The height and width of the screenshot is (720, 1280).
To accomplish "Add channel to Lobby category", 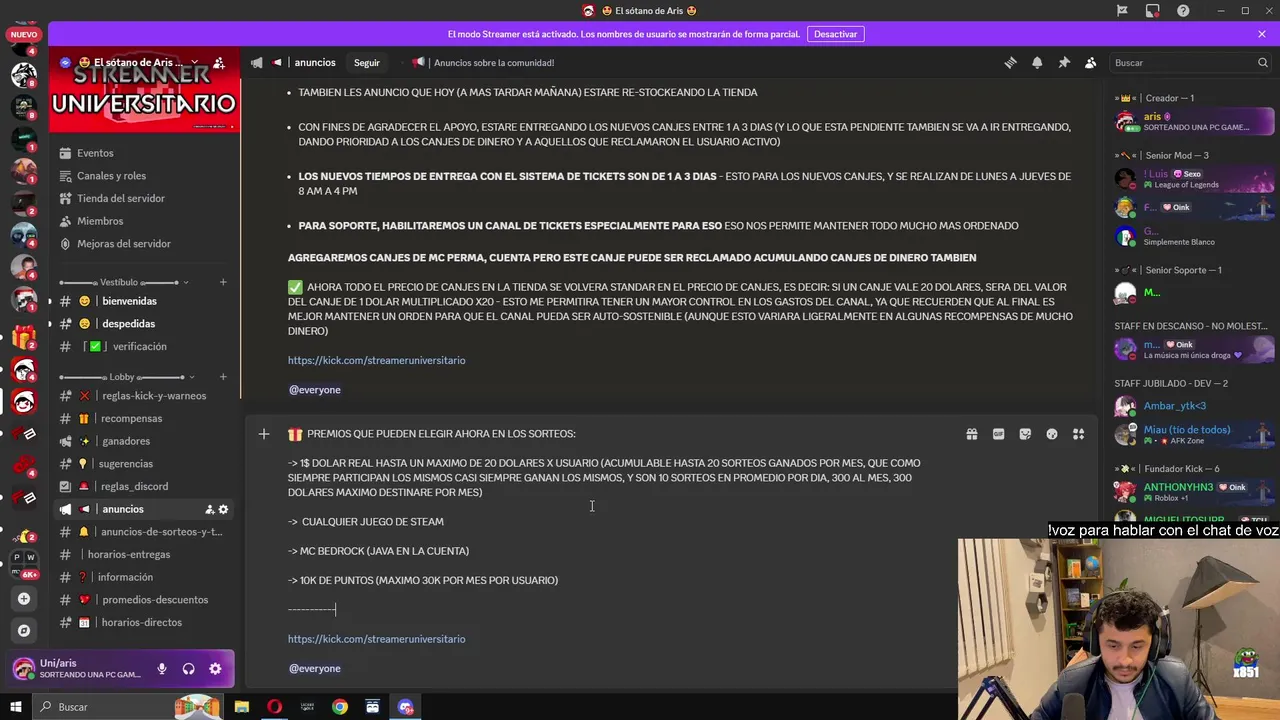I will (x=223, y=377).
